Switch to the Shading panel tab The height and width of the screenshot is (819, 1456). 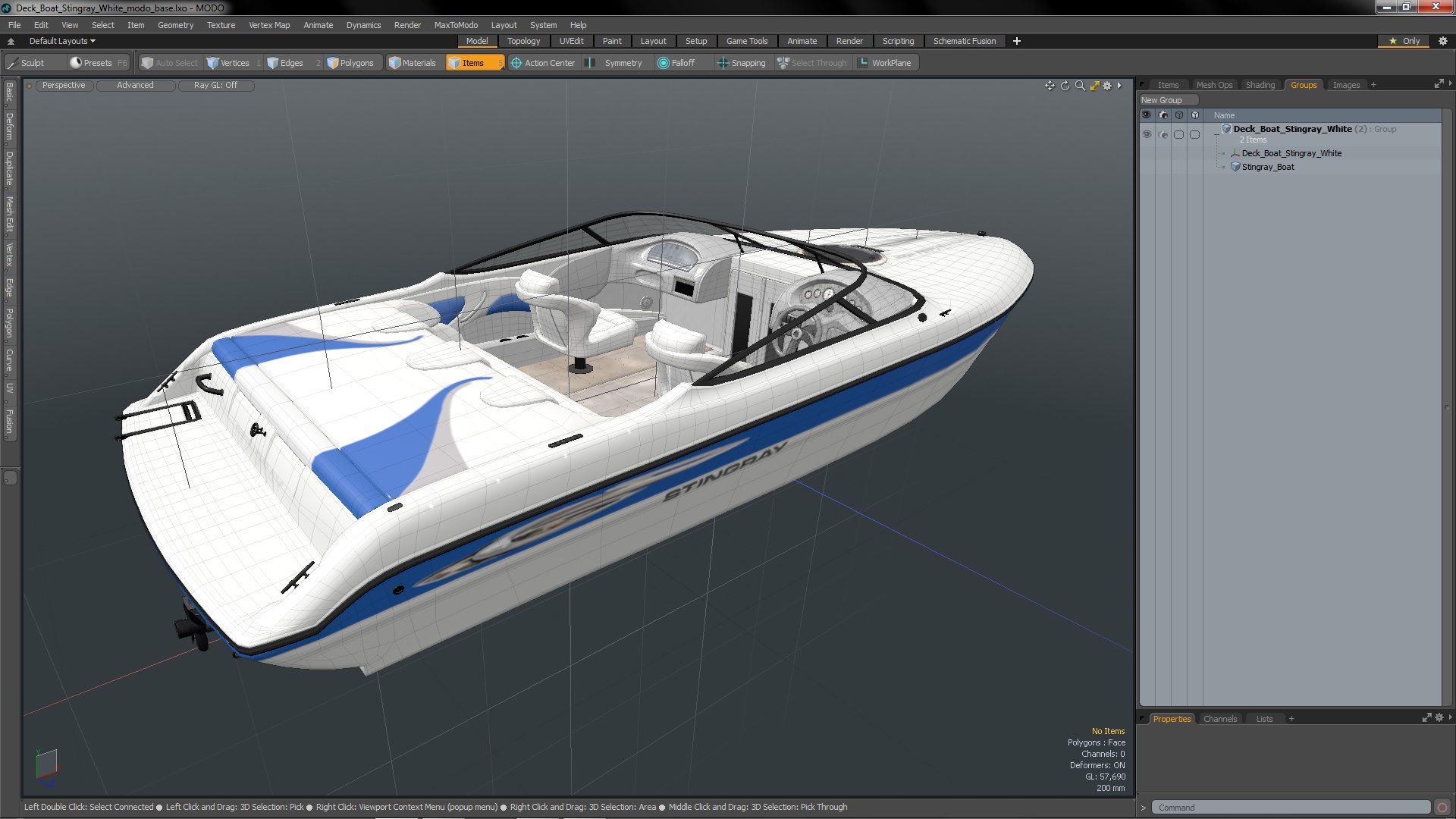tap(1260, 85)
